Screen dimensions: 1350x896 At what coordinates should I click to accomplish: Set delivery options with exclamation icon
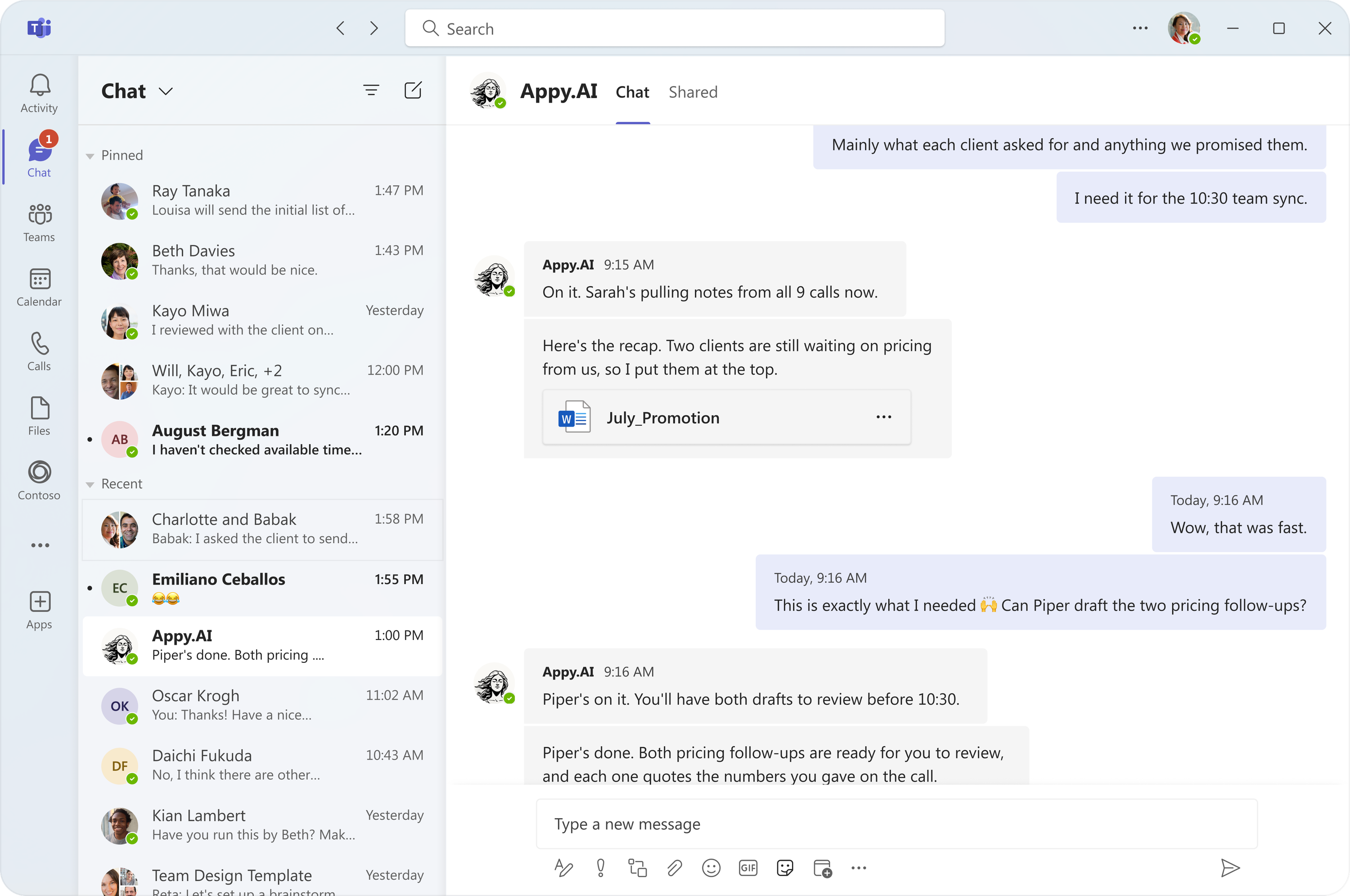coord(600,868)
